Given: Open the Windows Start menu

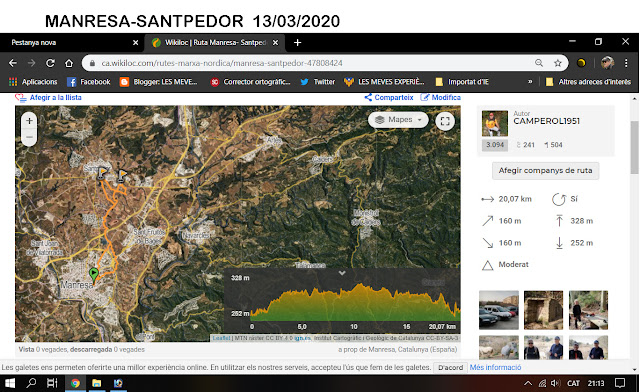Looking at the screenshot, I should point(10,383).
